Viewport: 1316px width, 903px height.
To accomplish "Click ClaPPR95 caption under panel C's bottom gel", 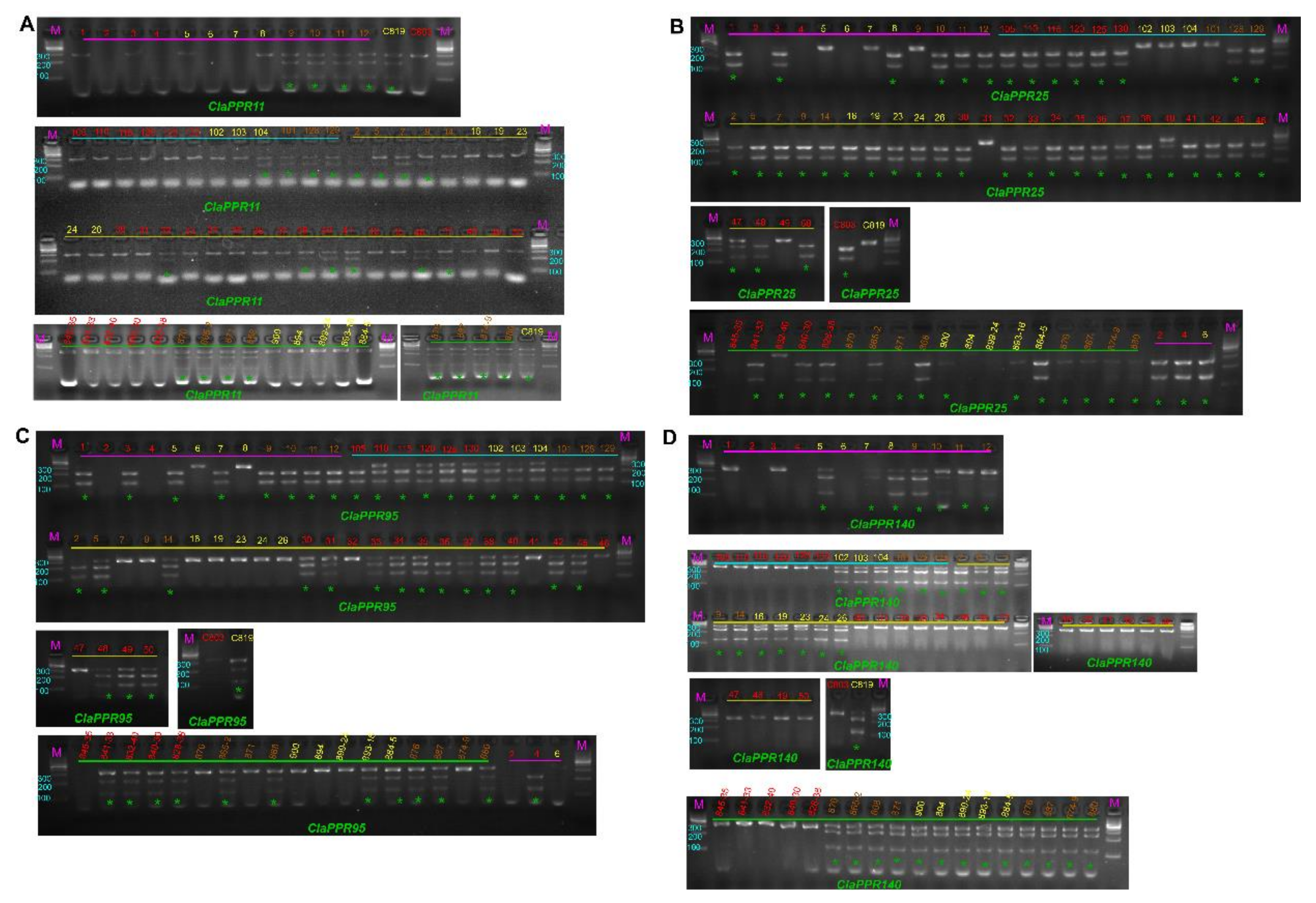I will pyautogui.click(x=336, y=828).
